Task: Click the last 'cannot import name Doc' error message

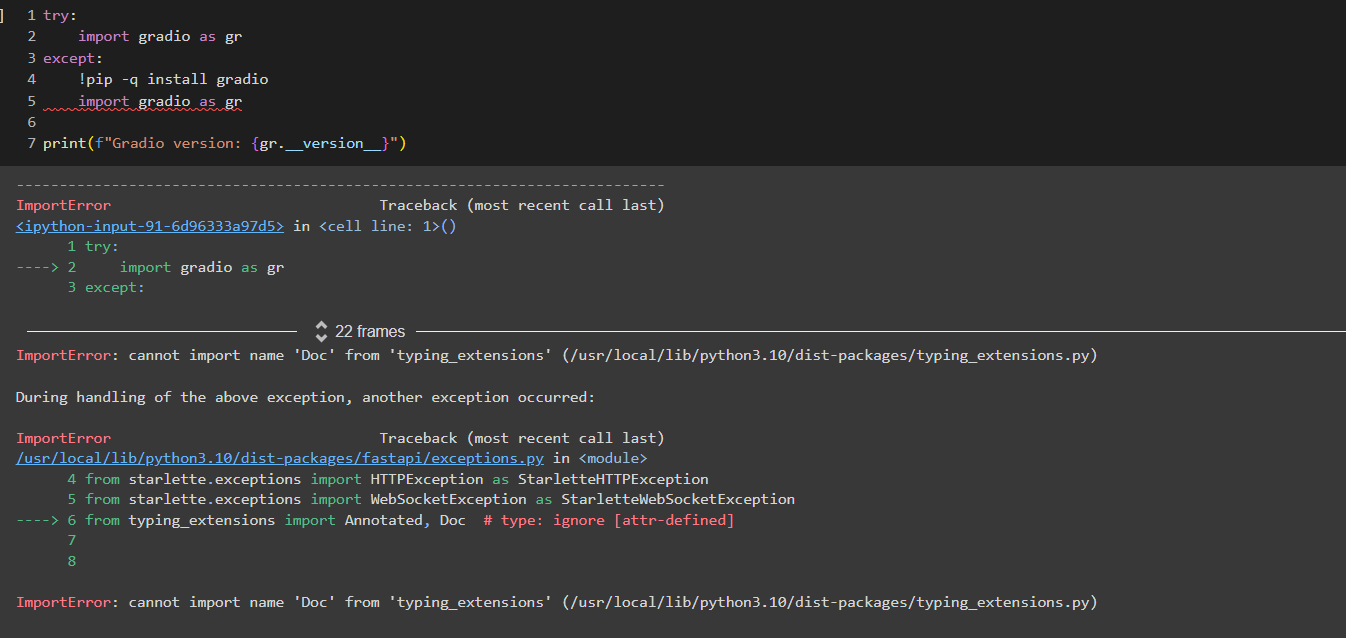Action: click(x=556, y=602)
